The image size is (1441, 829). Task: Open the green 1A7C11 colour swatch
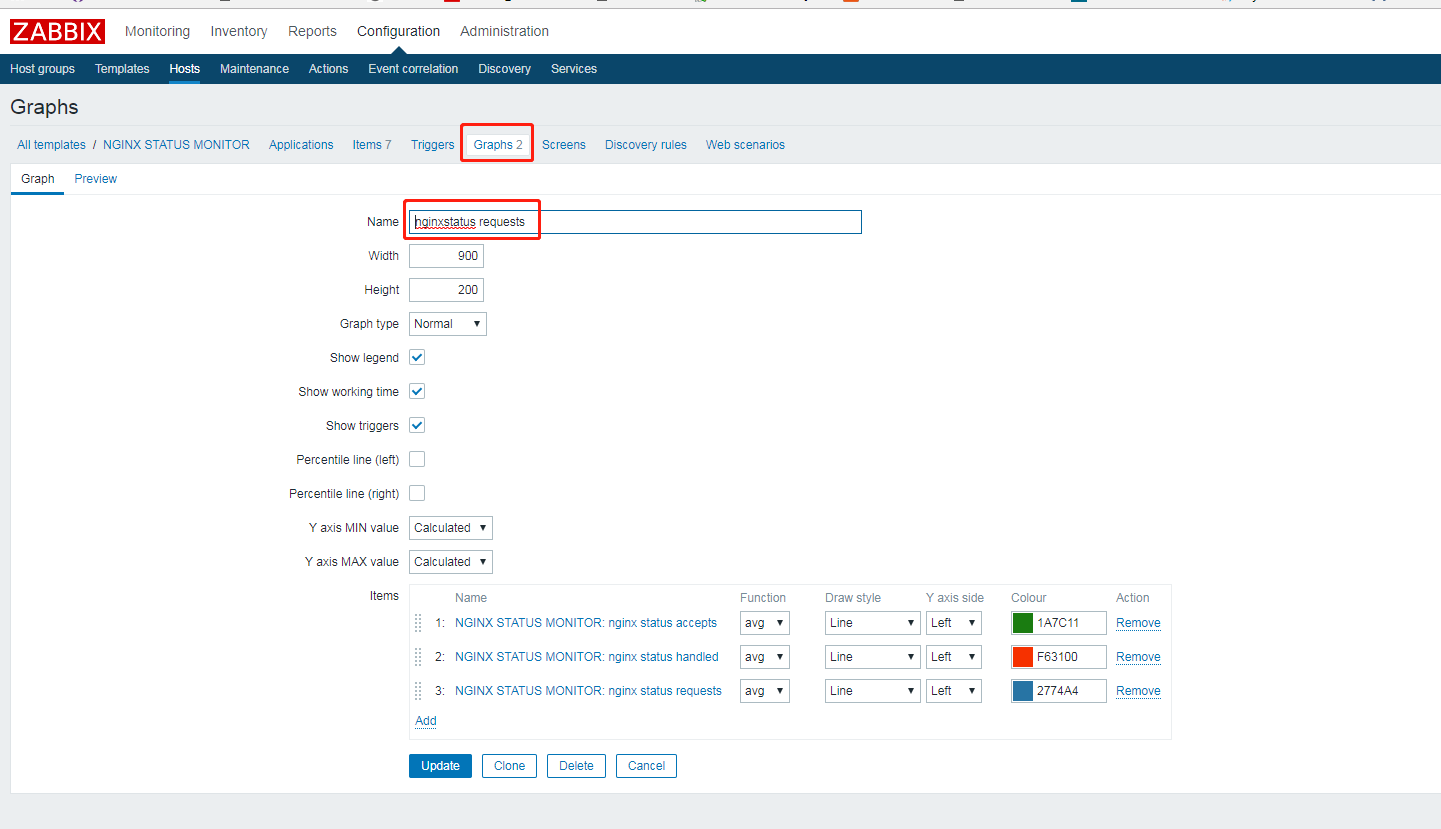[1022, 623]
